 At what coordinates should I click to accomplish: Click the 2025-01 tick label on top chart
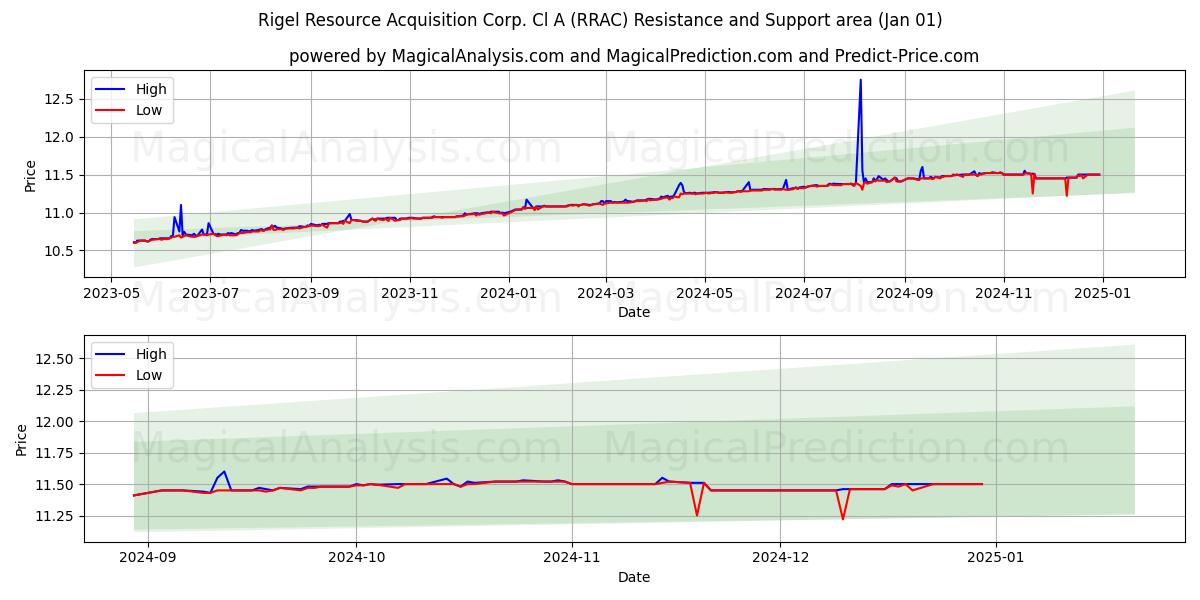[1102, 293]
